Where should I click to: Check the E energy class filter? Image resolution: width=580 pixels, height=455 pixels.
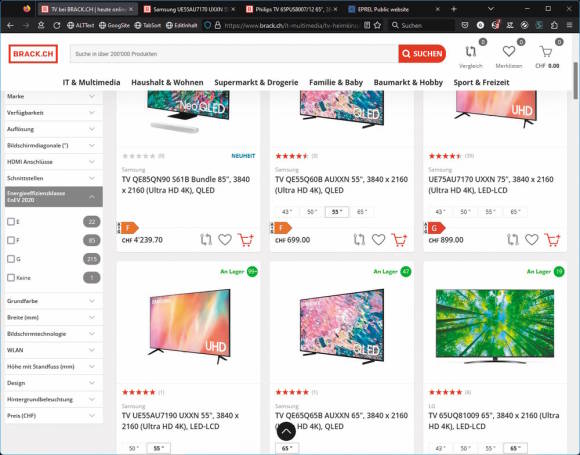tap(11, 222)
